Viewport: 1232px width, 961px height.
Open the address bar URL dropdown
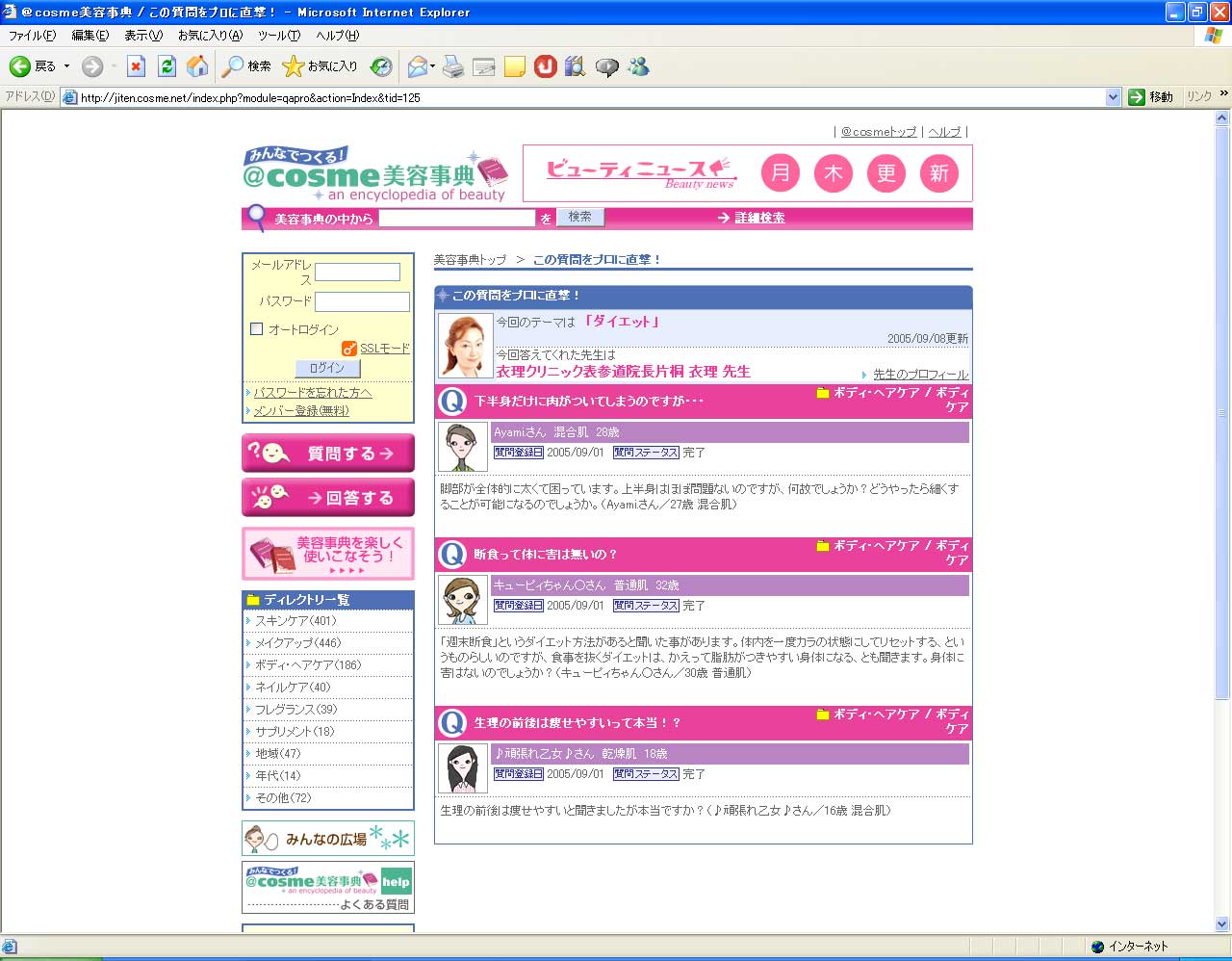[x=1113, y=97]
